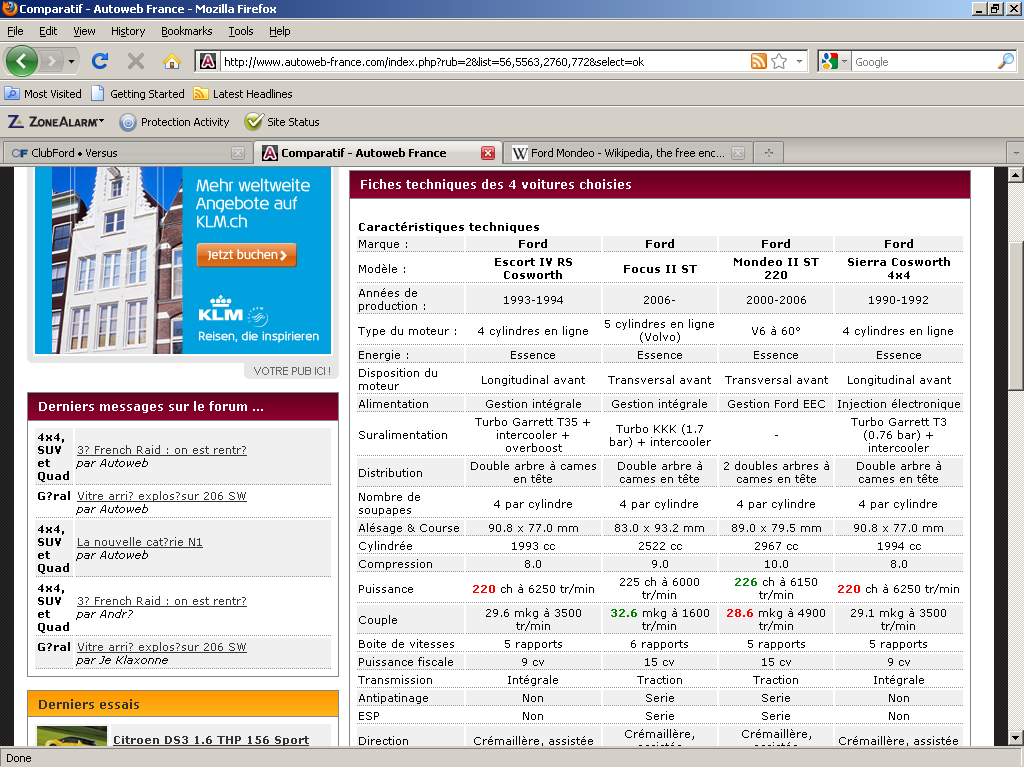Viewport: 1024px width, 768px height.
Task: Click the RSS feed icon in address bar
Action: tap(759, 62)
